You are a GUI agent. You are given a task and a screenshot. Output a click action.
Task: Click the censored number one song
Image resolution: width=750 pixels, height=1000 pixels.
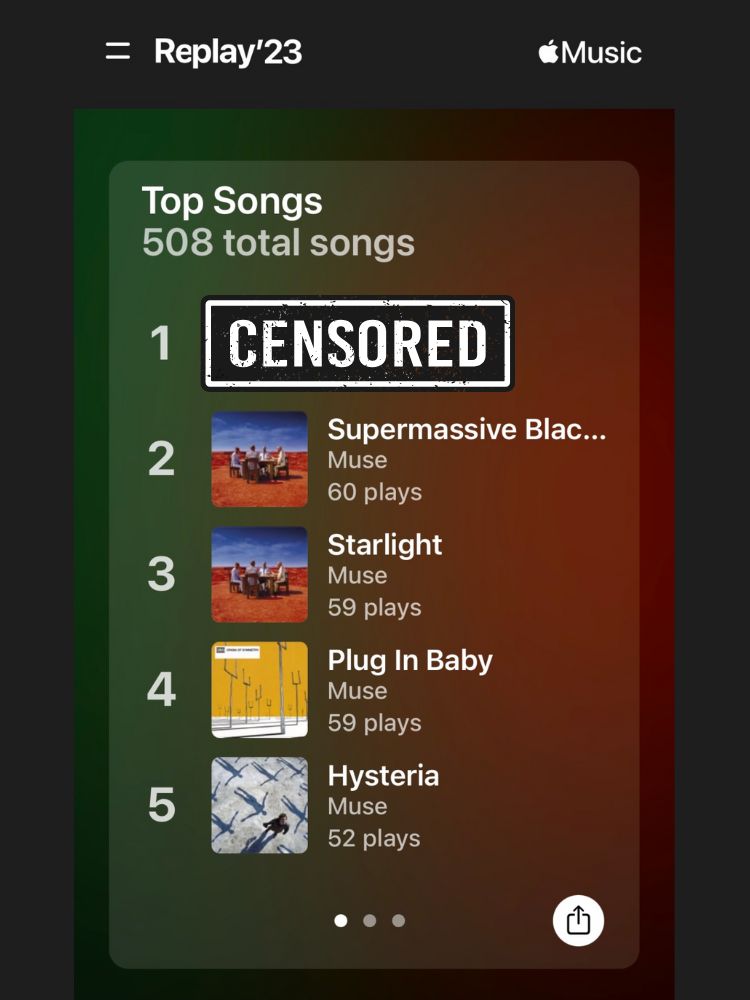point(357,343)
